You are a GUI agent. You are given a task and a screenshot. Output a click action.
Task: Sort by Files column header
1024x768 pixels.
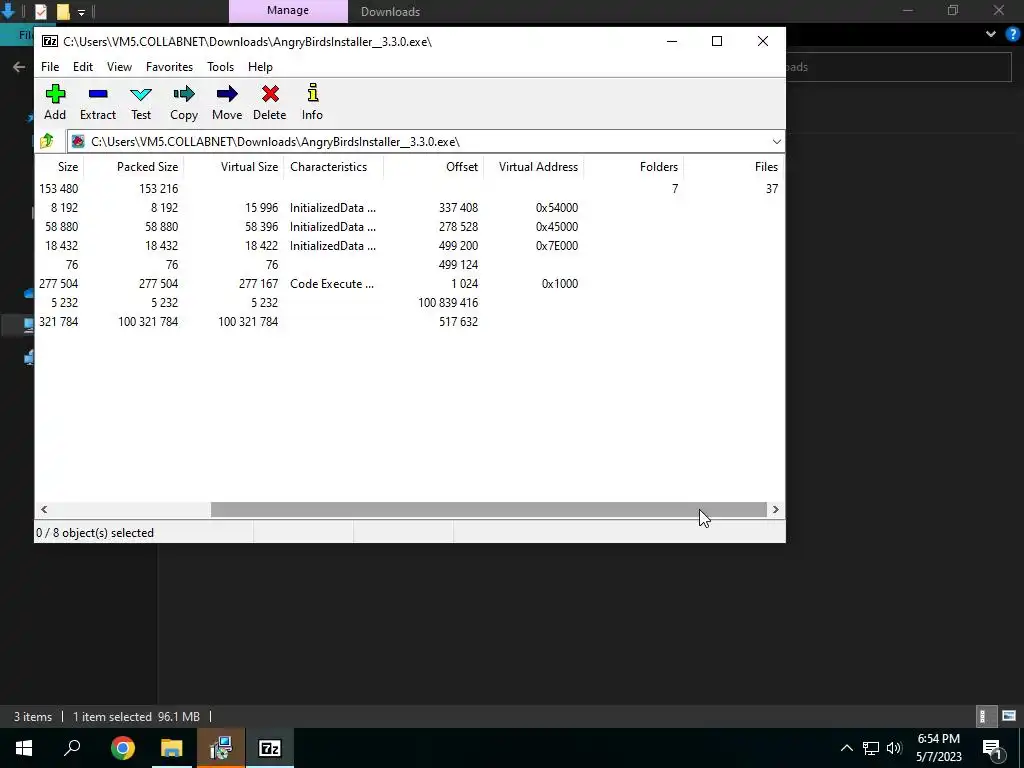click(733, 167)
